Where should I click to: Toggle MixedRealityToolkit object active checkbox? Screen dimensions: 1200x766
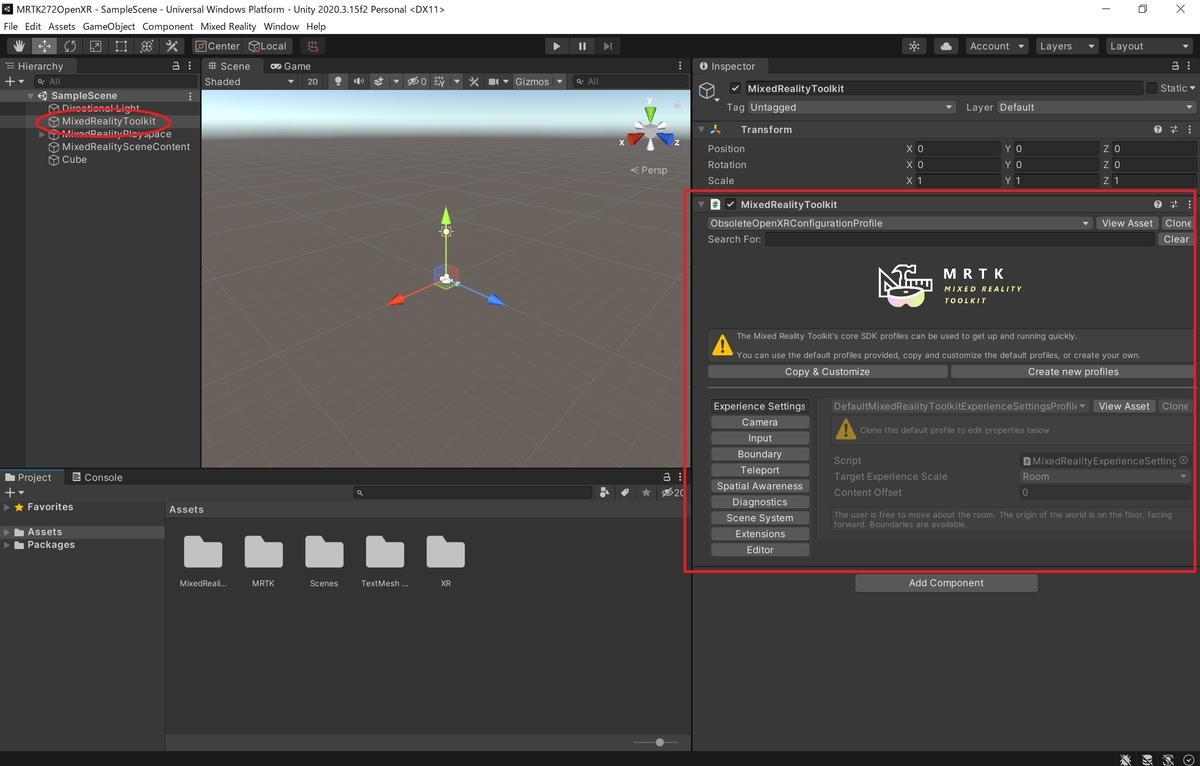click(735, 88)
